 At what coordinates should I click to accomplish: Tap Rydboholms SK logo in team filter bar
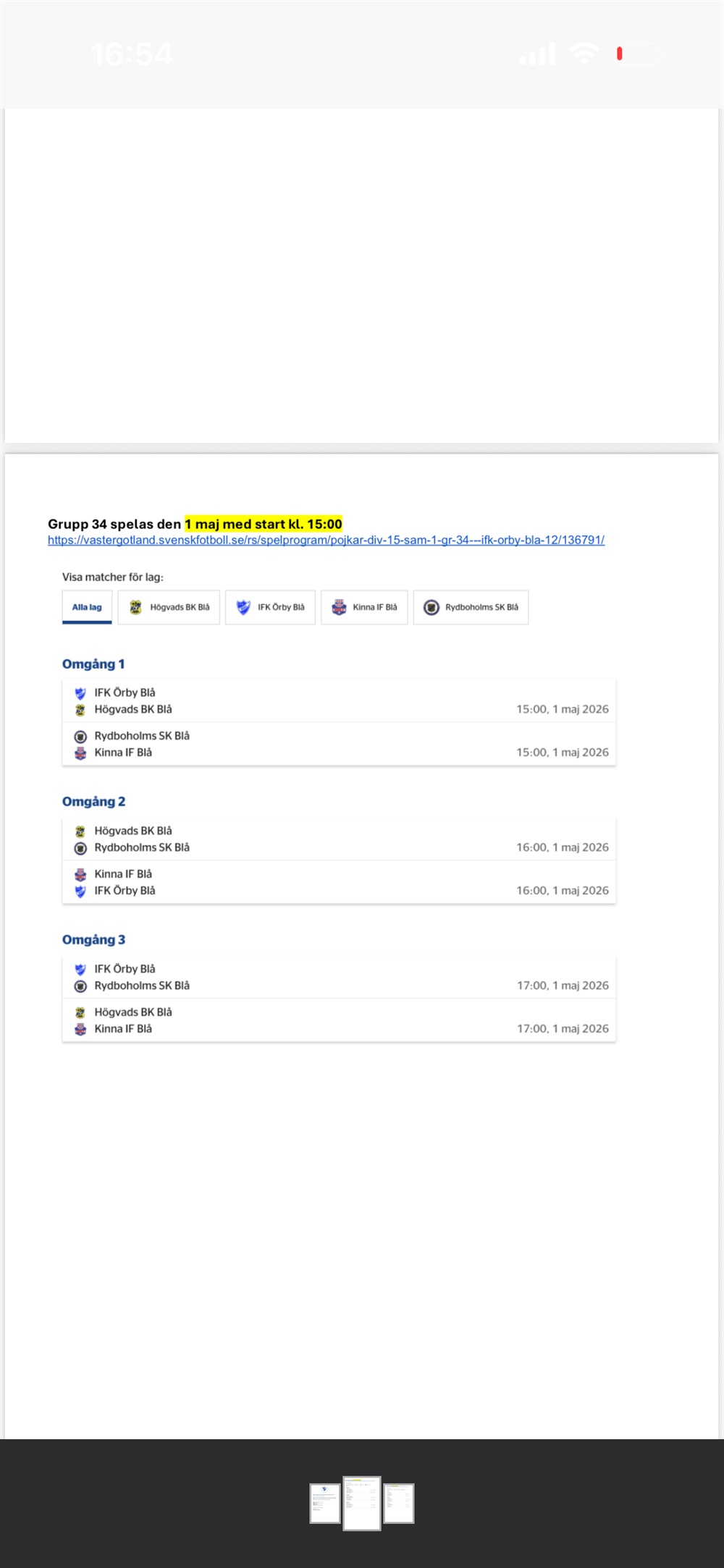pos(432,607)
